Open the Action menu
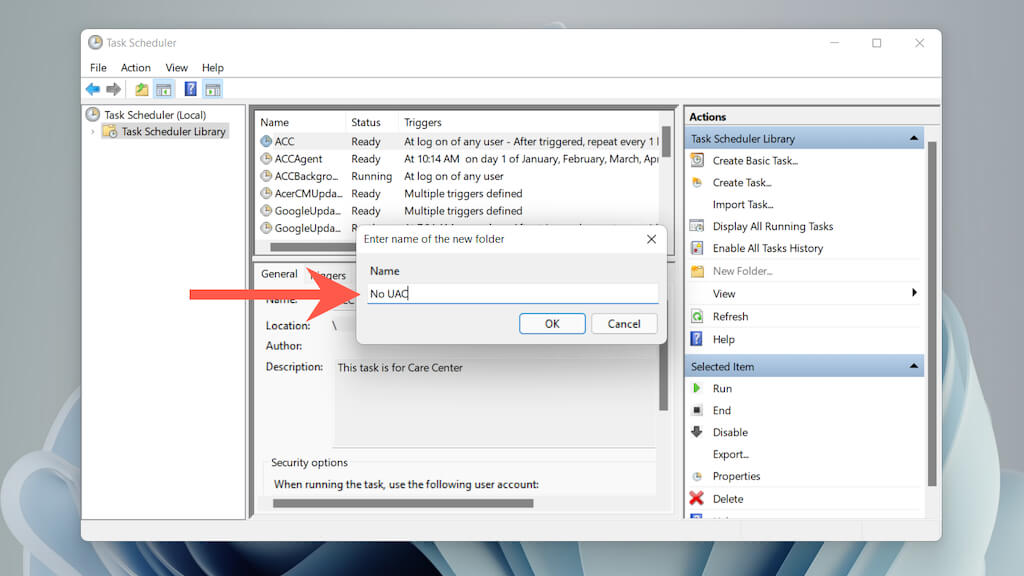 [135, 67]
